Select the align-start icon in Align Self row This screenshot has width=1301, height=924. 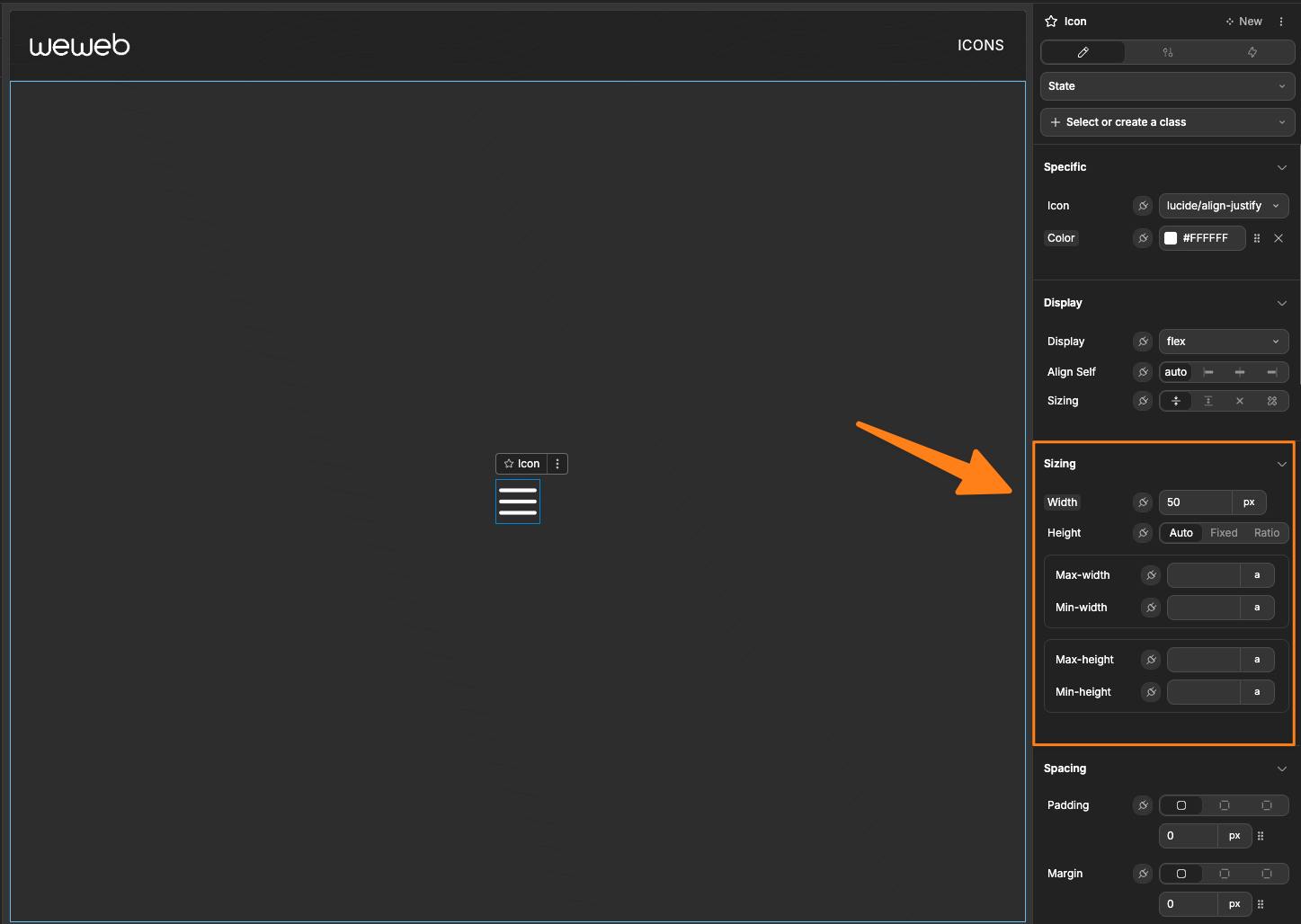[1208, 371]
